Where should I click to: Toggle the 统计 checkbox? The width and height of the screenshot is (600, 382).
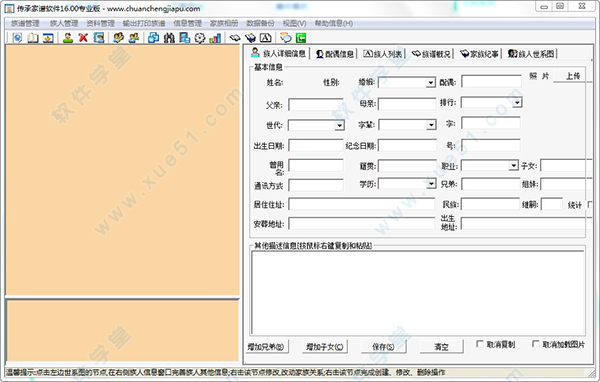(590, 205)
